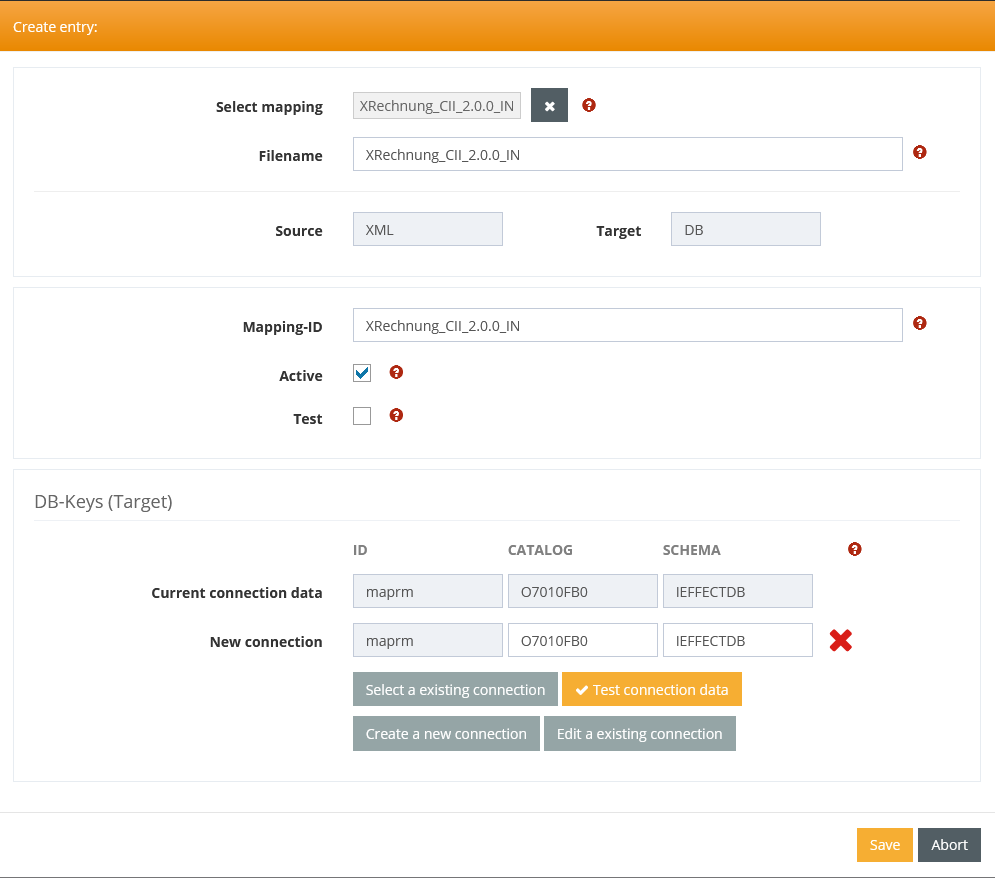
Task: Select a existing connection button
Action: pos(455,690)
